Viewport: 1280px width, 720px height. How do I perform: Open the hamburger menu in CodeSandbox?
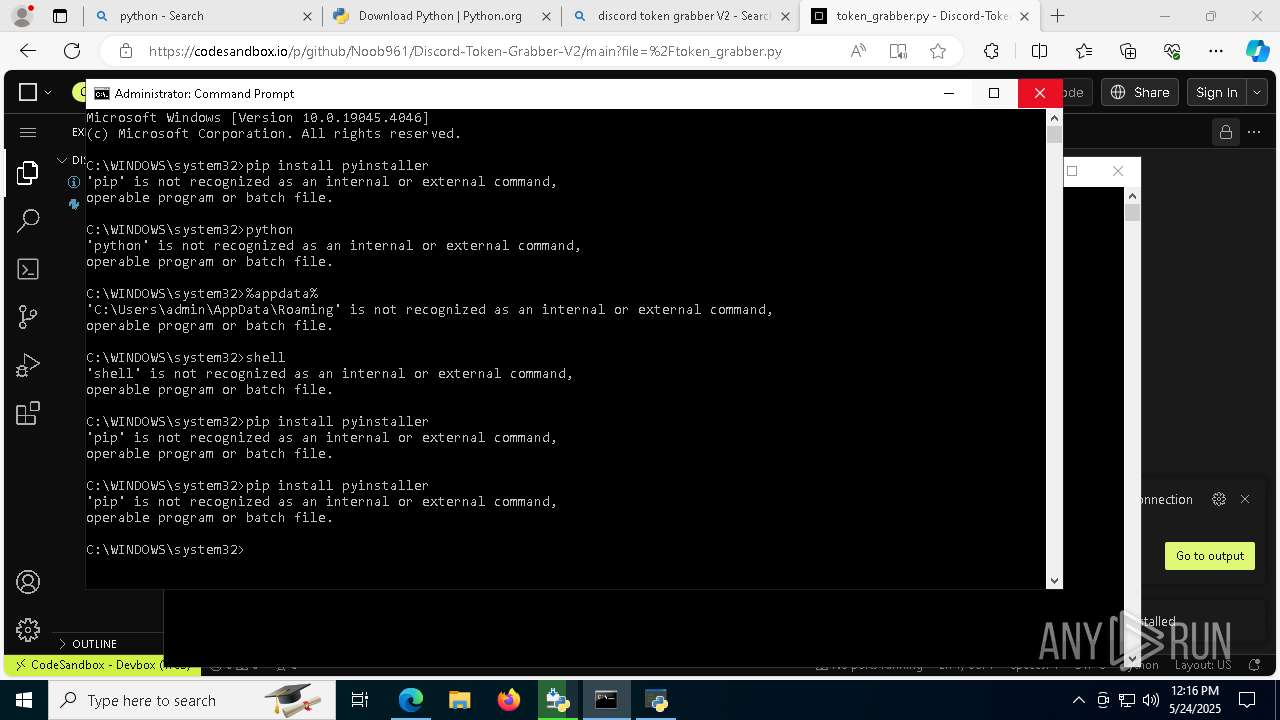(x=28, y=132)
